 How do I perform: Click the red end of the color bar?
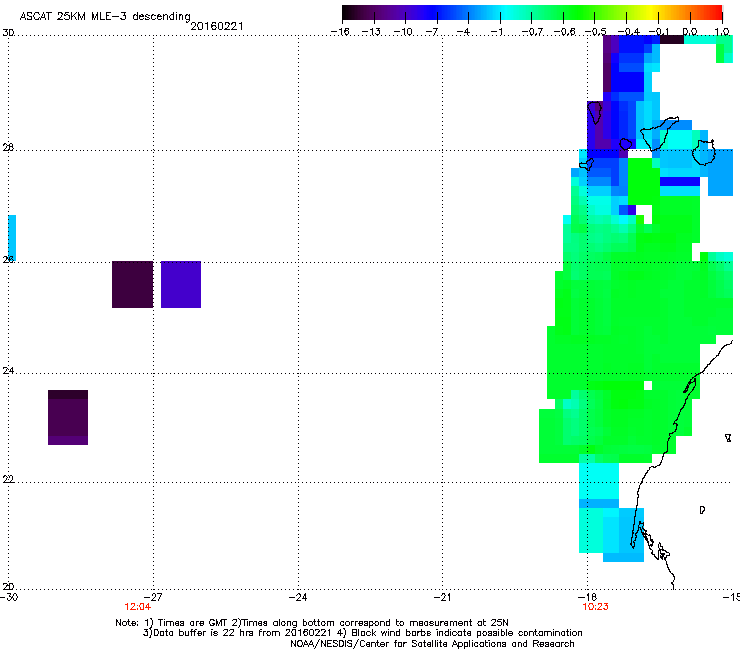(714, 12)
